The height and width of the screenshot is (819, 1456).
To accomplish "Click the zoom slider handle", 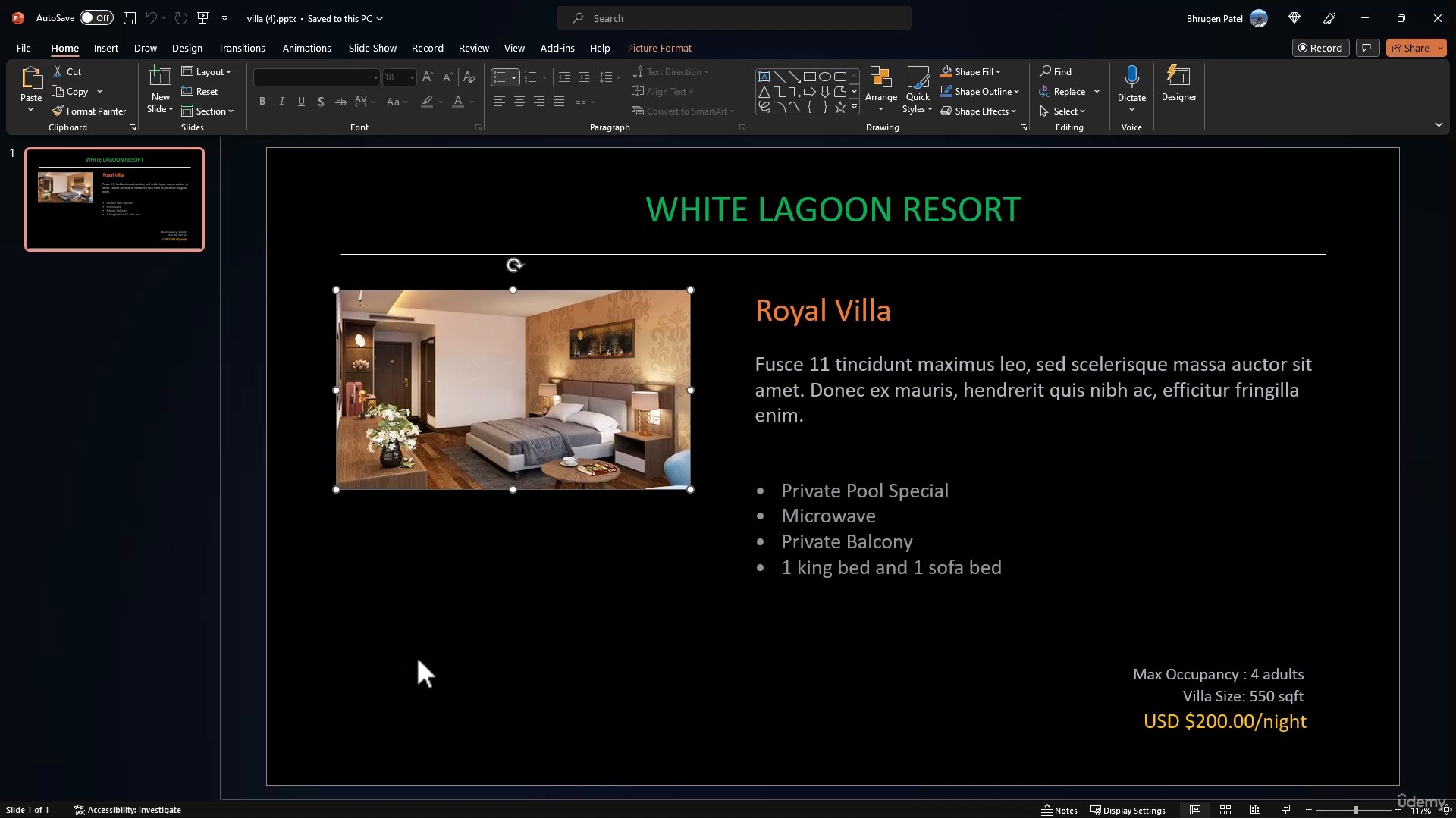I will [x=1355, y=810].
